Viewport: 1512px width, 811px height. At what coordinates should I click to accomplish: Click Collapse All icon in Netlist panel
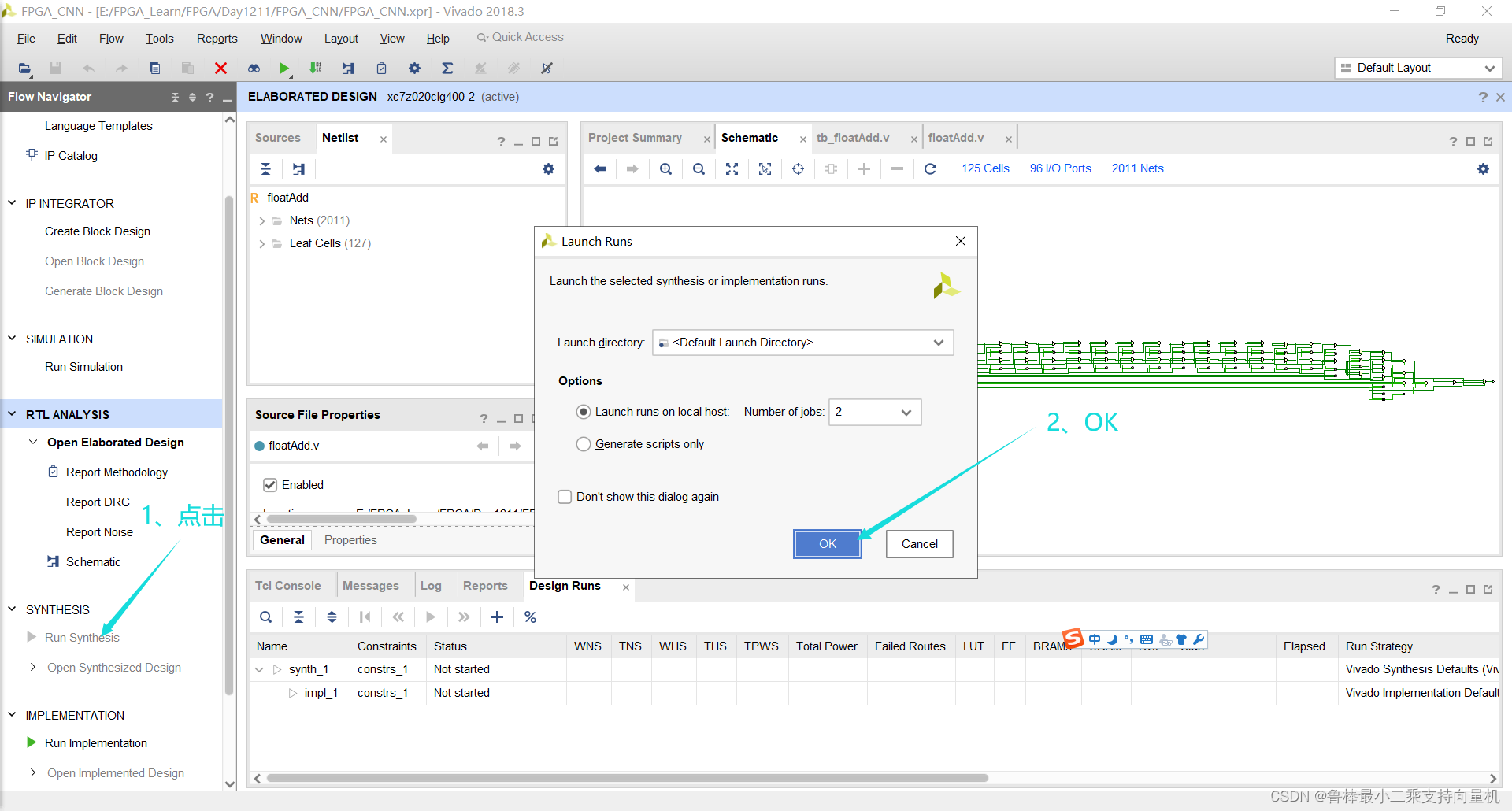(x=265, y=168)
